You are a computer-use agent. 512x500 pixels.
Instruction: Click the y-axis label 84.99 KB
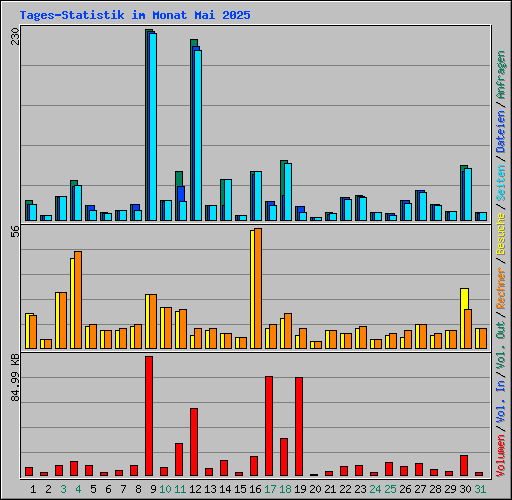15,378
